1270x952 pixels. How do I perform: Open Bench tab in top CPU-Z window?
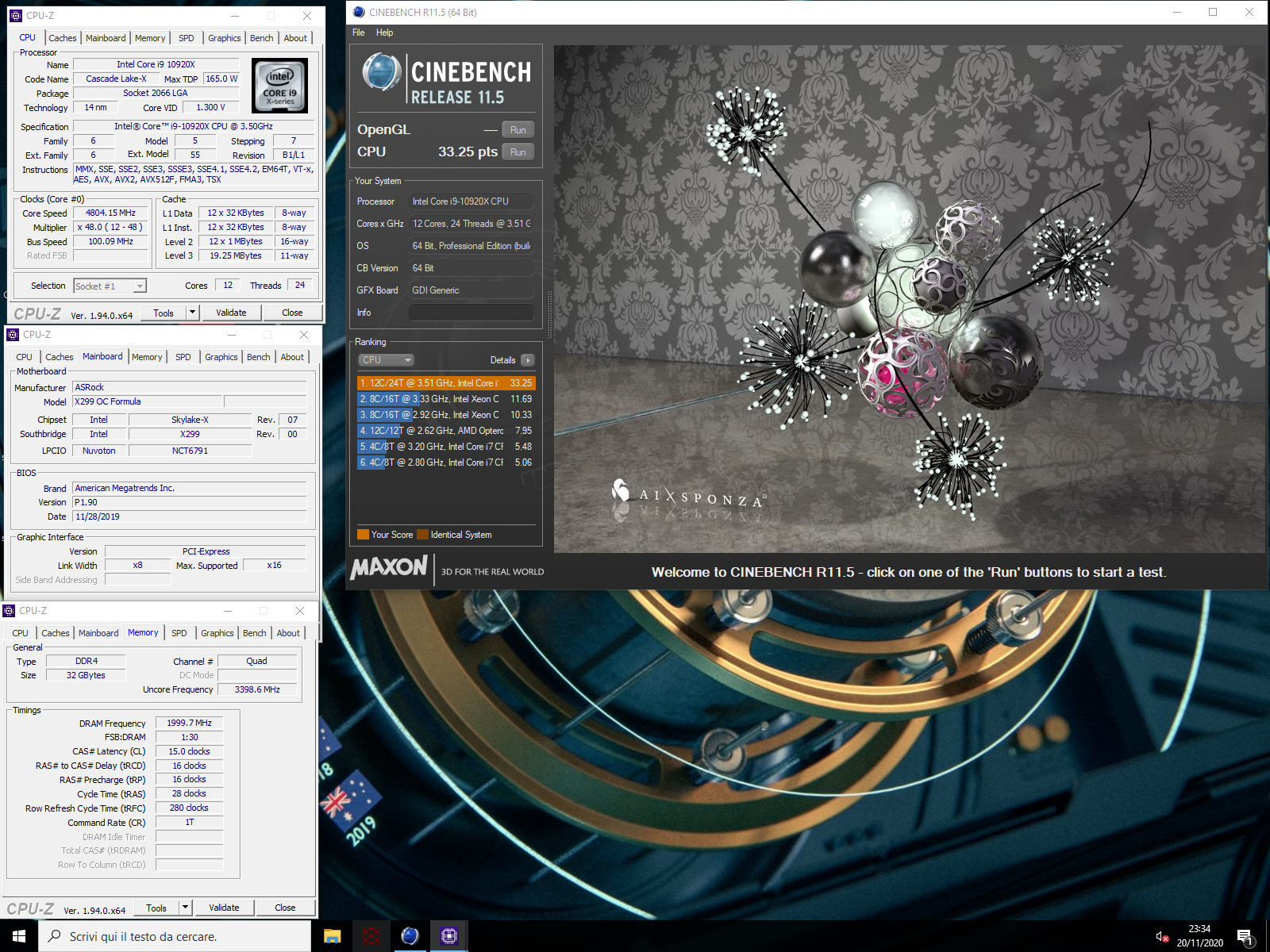pos(261,38)
